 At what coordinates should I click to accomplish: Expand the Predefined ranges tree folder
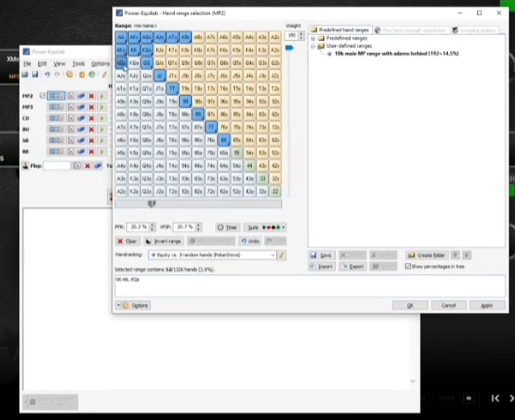click(x=313, y=38)
